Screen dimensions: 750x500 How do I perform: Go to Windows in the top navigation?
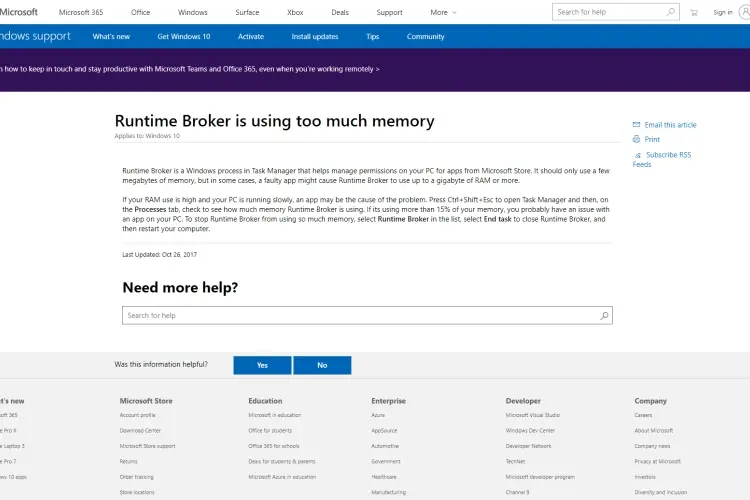pos(192,12)
